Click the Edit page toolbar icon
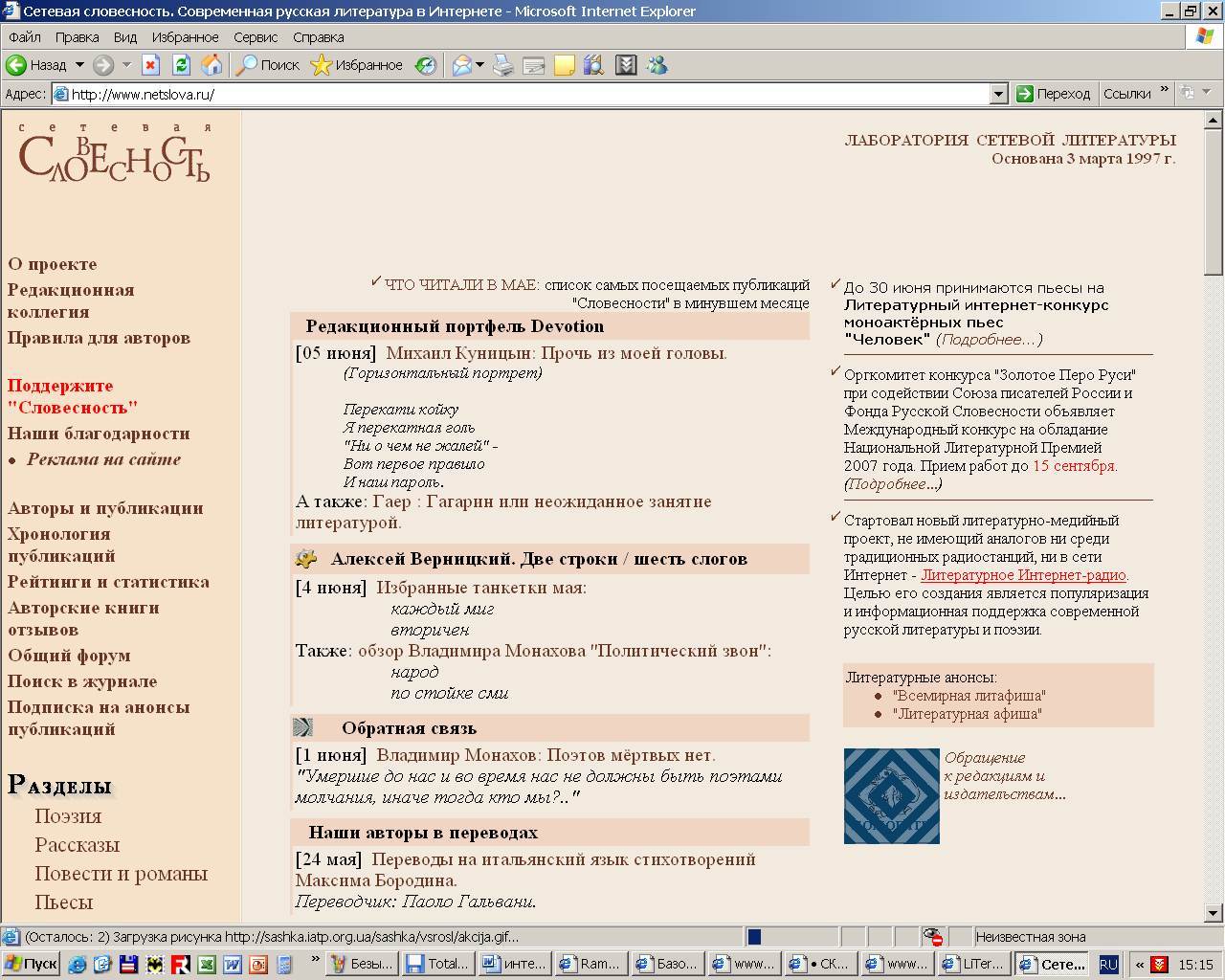The height and width of the screenshot is (980, 1225). click(x=534, y=65)
